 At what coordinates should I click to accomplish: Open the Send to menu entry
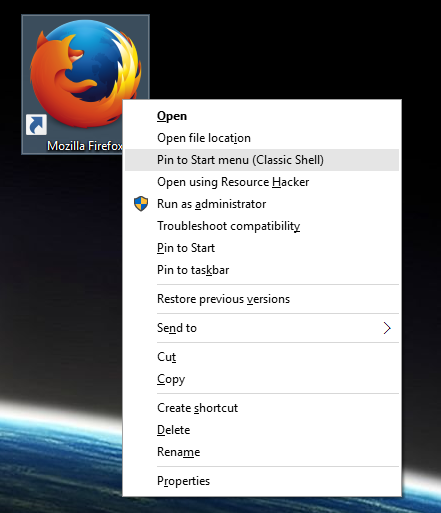tap(262, 328)
